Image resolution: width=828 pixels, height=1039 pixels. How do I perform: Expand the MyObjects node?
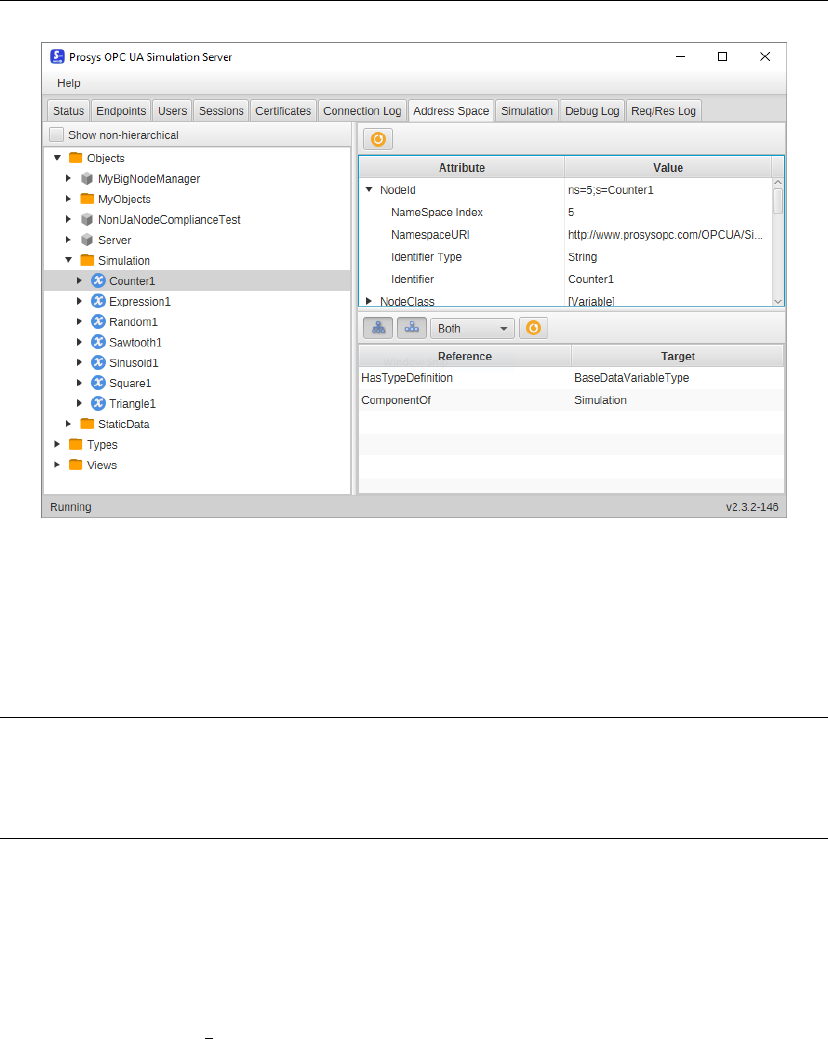click(x=68, y=199)
